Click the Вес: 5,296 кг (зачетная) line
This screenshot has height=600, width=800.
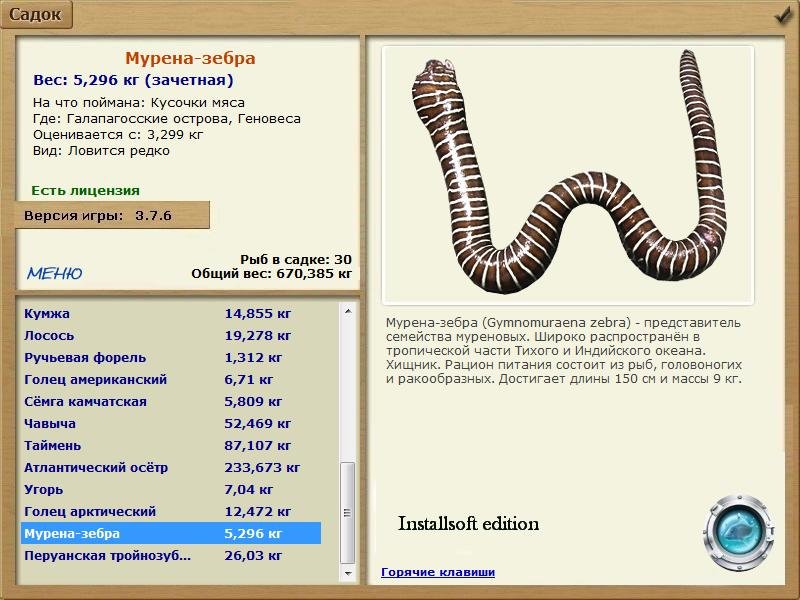point(133,80)
